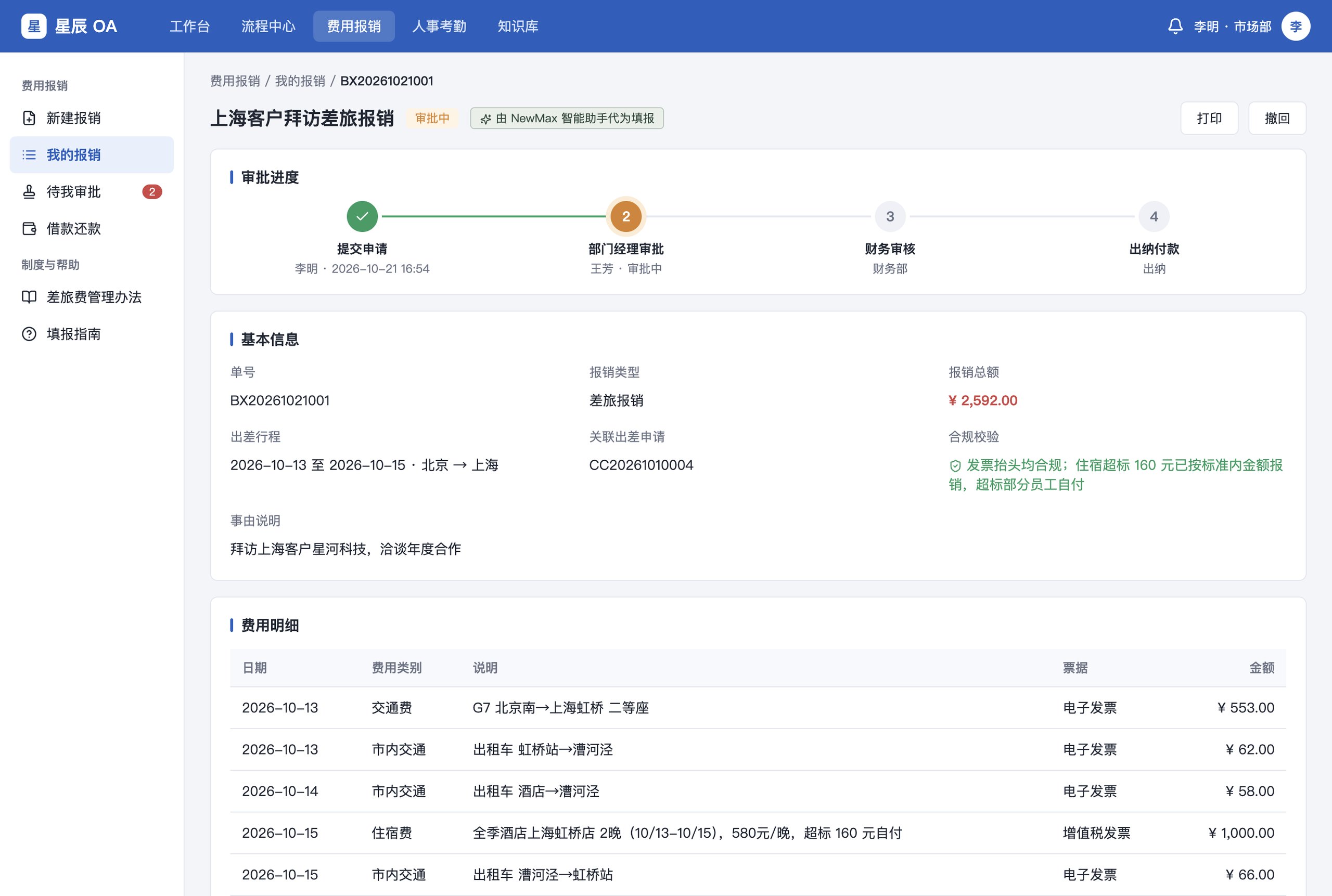Click the 差旅费管理办法 book icon
The width and height of the screenshot is (1332, 896).
point(29,297)
